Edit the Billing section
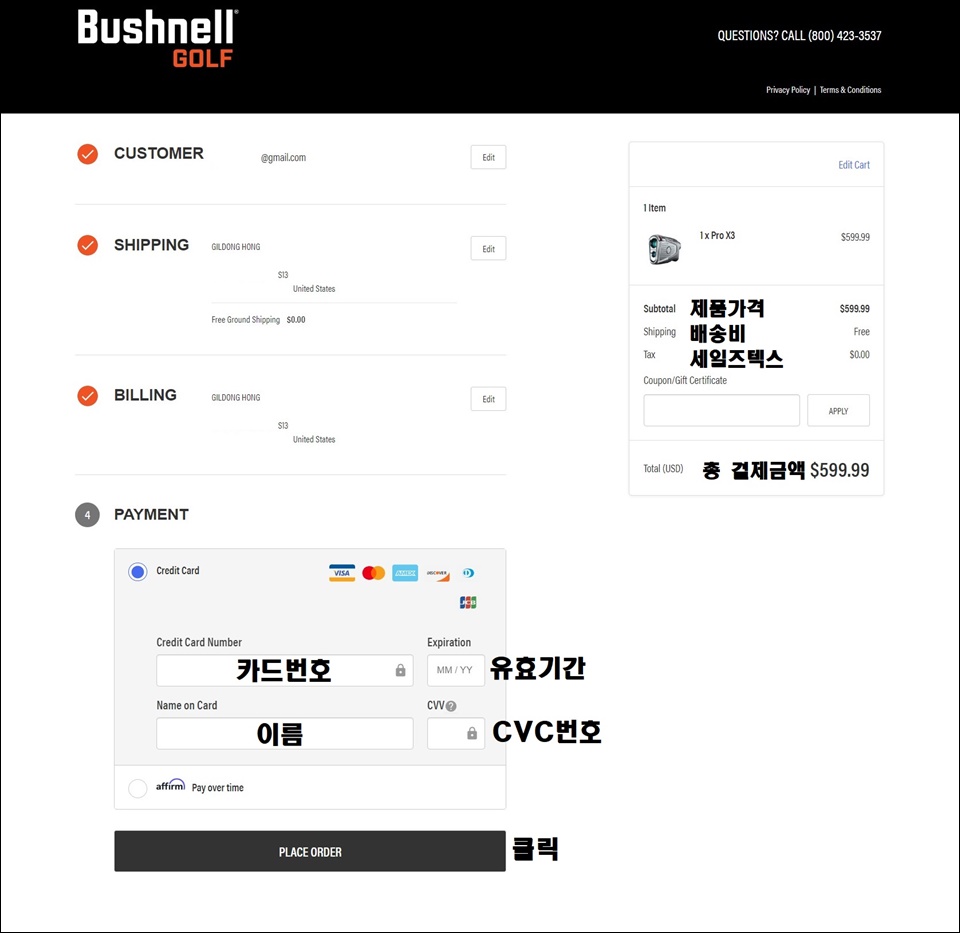This screenshot has height=933, width=960. (x=489, y=399)
